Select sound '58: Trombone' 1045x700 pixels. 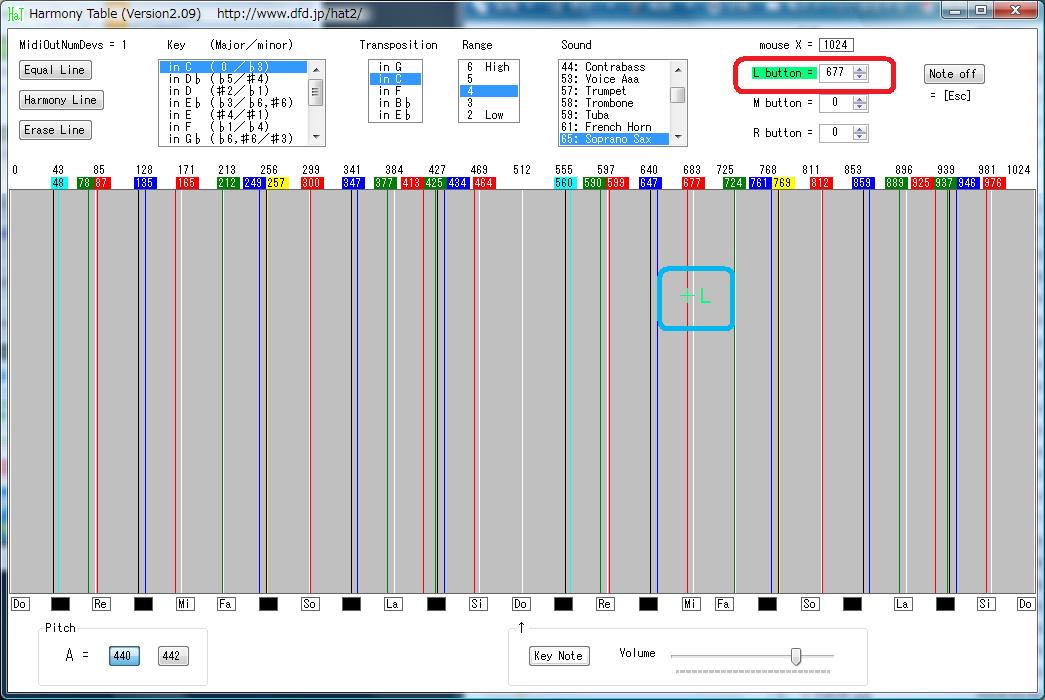tap(614, 103)
